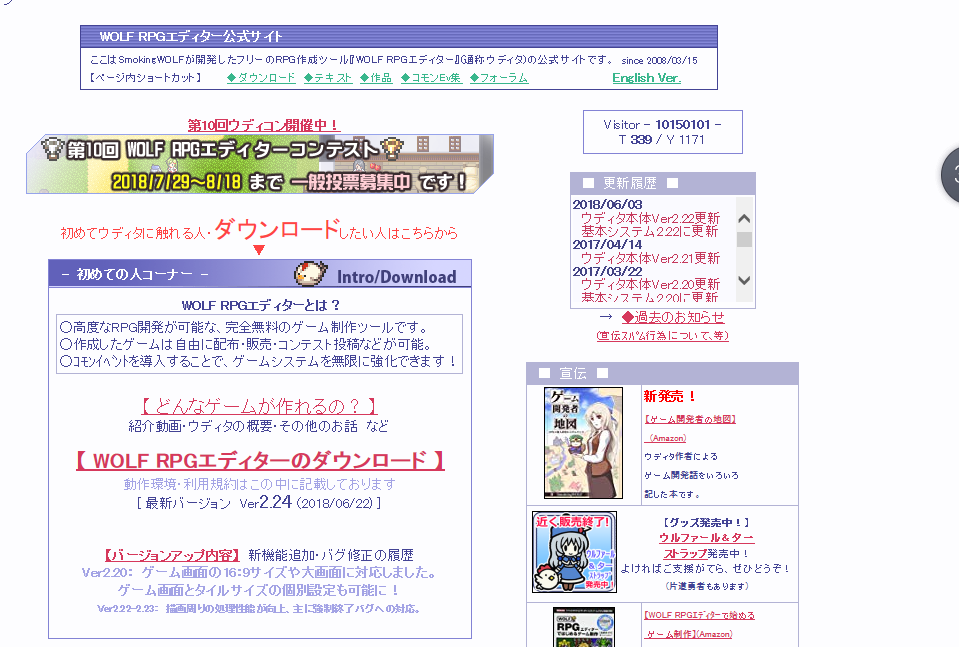
Task: Open 【ゲーム開発者の地図】 Amazon link
Action: (690, 428)
